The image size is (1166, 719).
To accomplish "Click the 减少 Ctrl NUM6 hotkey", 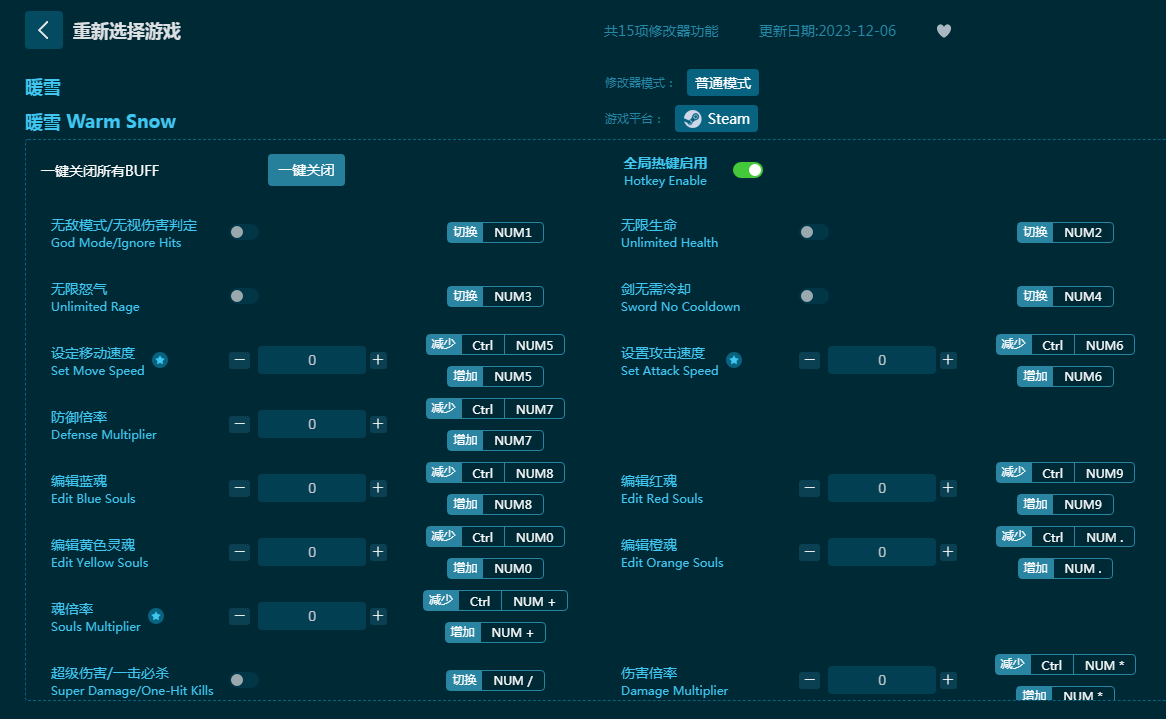I will [x=1066, y=345].
